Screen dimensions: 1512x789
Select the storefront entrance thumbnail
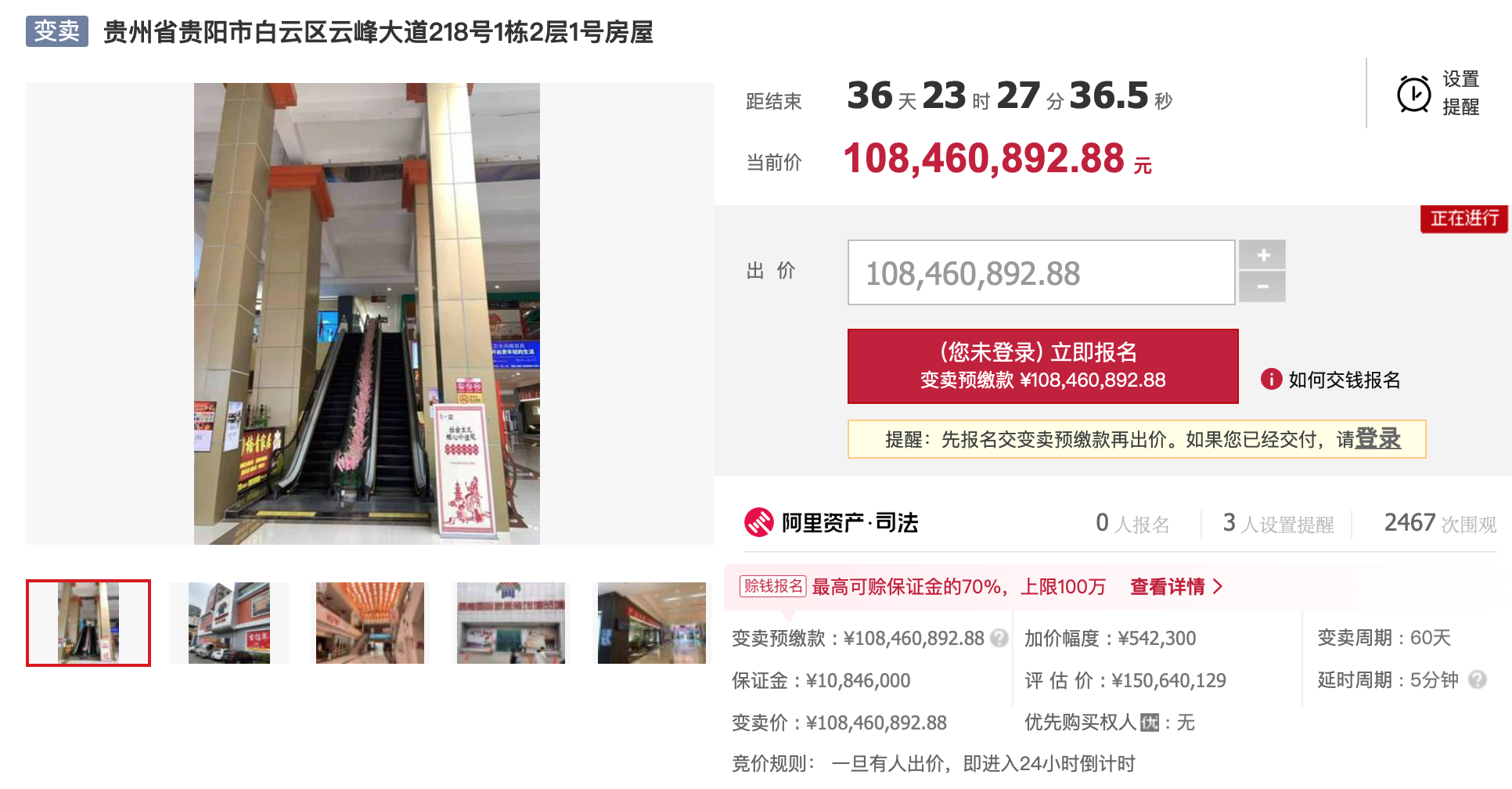(511, 623)
